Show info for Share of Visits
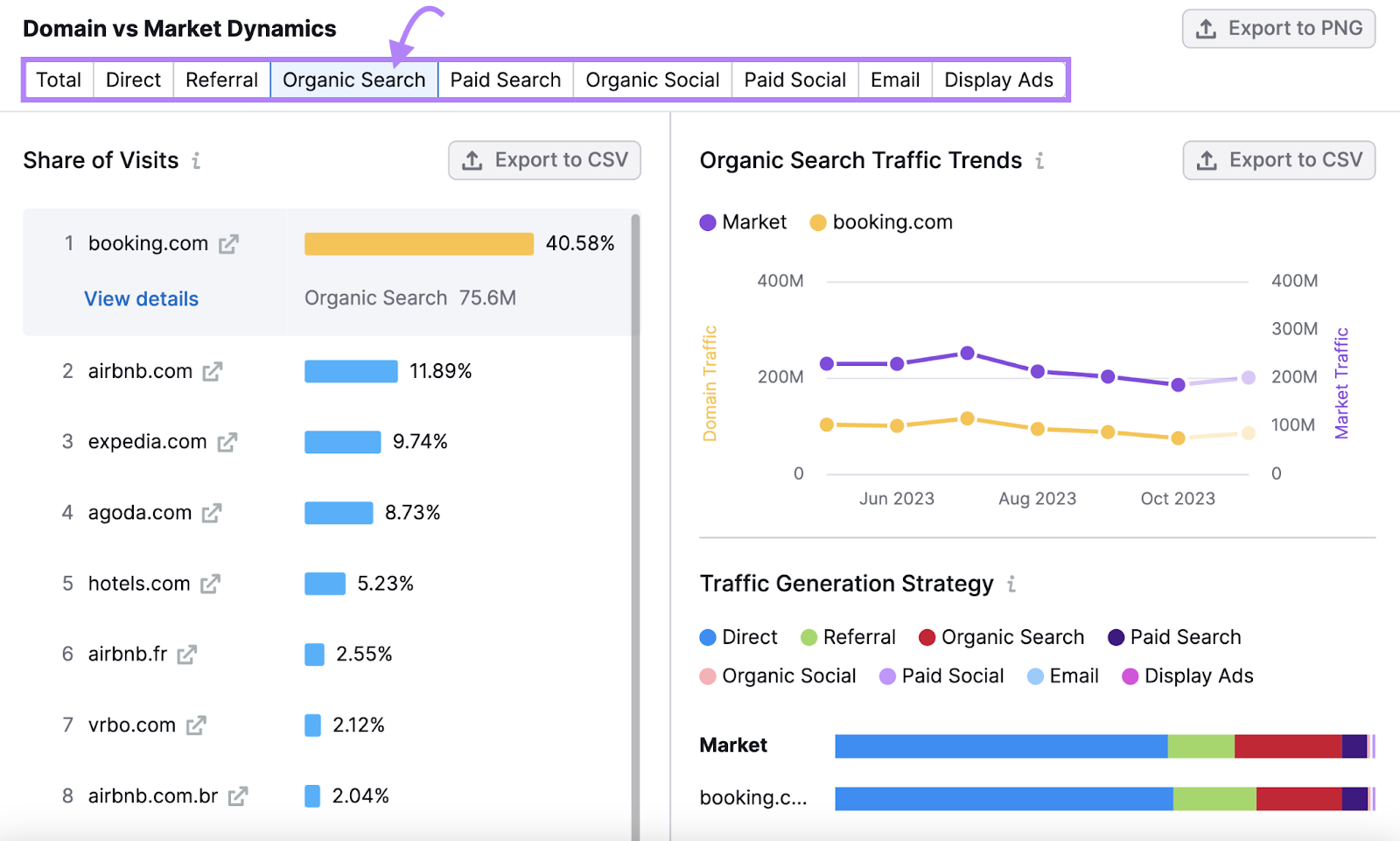Viewport: 1400px width, 841px height. 196,161
